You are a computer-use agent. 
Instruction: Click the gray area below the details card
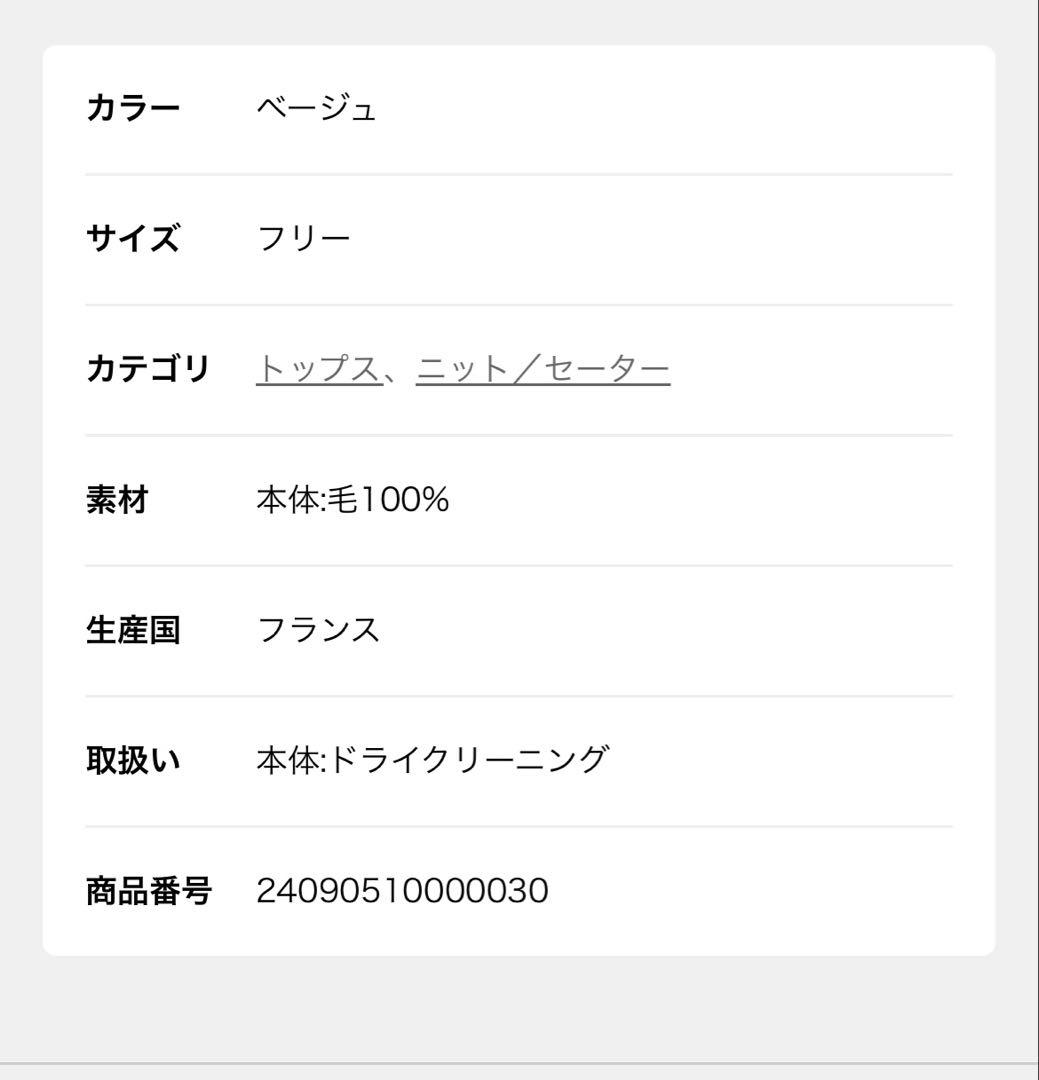[x=519, y=1008]
